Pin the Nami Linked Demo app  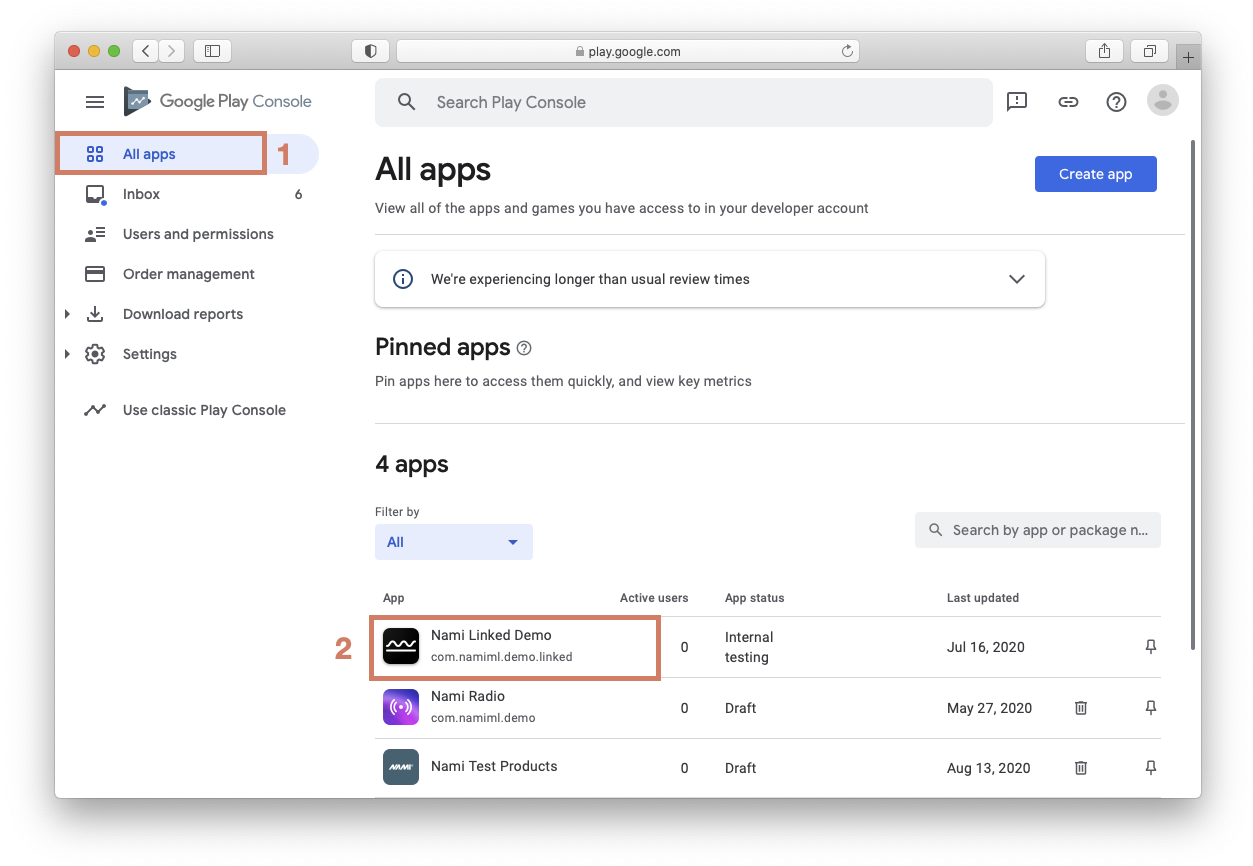(1151, 647)
